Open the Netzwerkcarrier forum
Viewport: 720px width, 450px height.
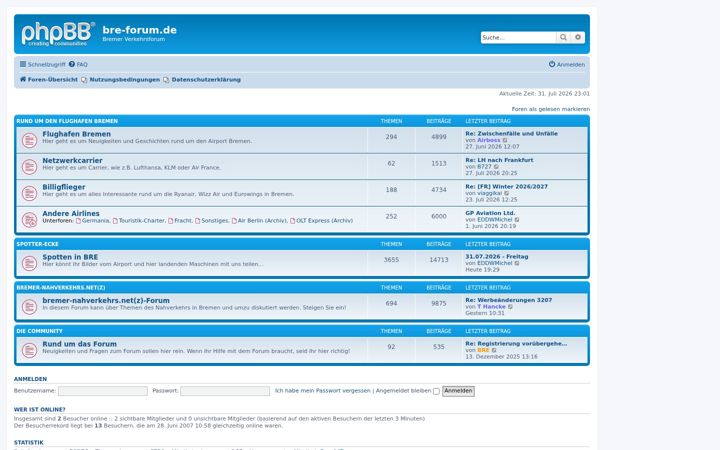[x=73, y=160]
